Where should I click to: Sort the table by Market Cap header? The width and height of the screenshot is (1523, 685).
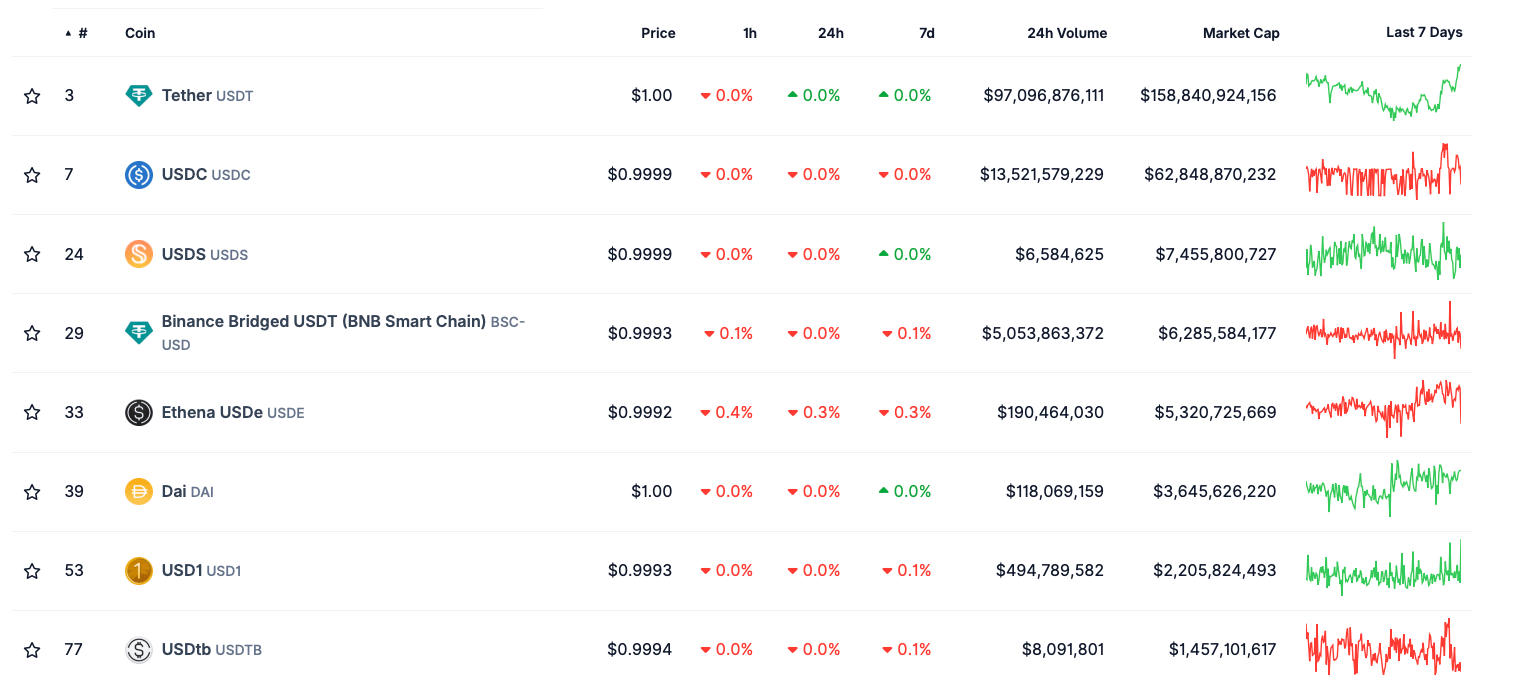point(1241,33)
